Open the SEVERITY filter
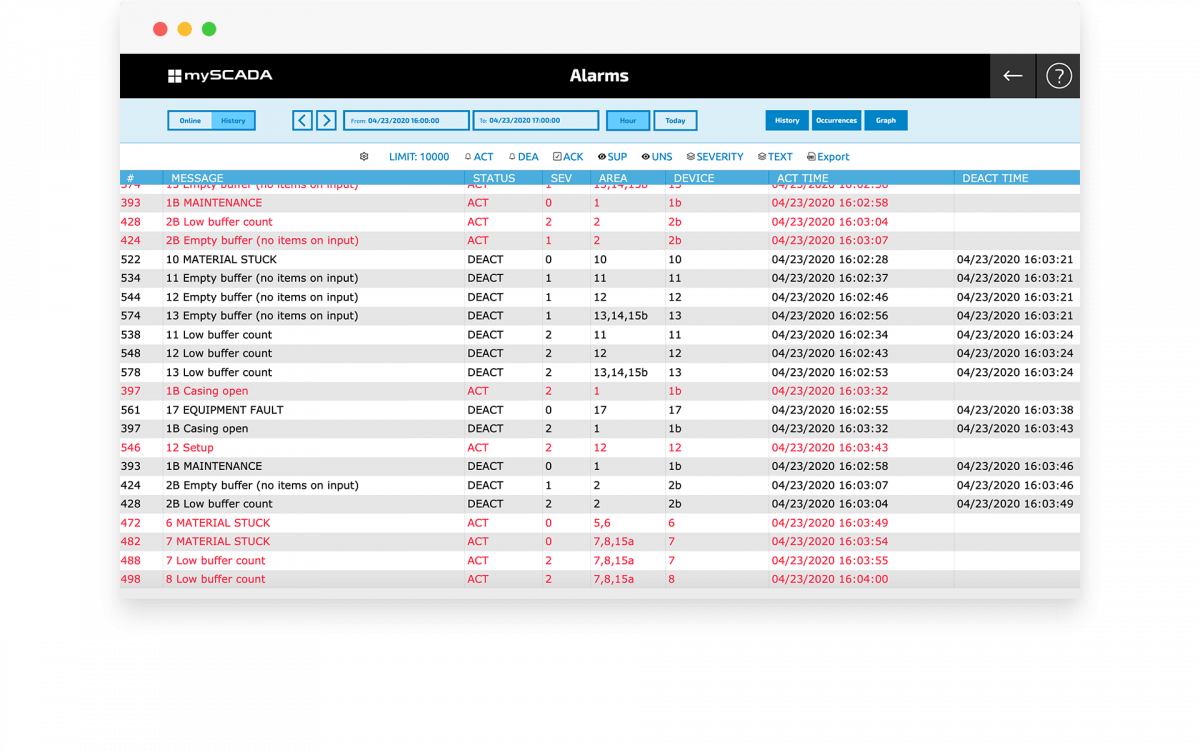 pos(715,157)
